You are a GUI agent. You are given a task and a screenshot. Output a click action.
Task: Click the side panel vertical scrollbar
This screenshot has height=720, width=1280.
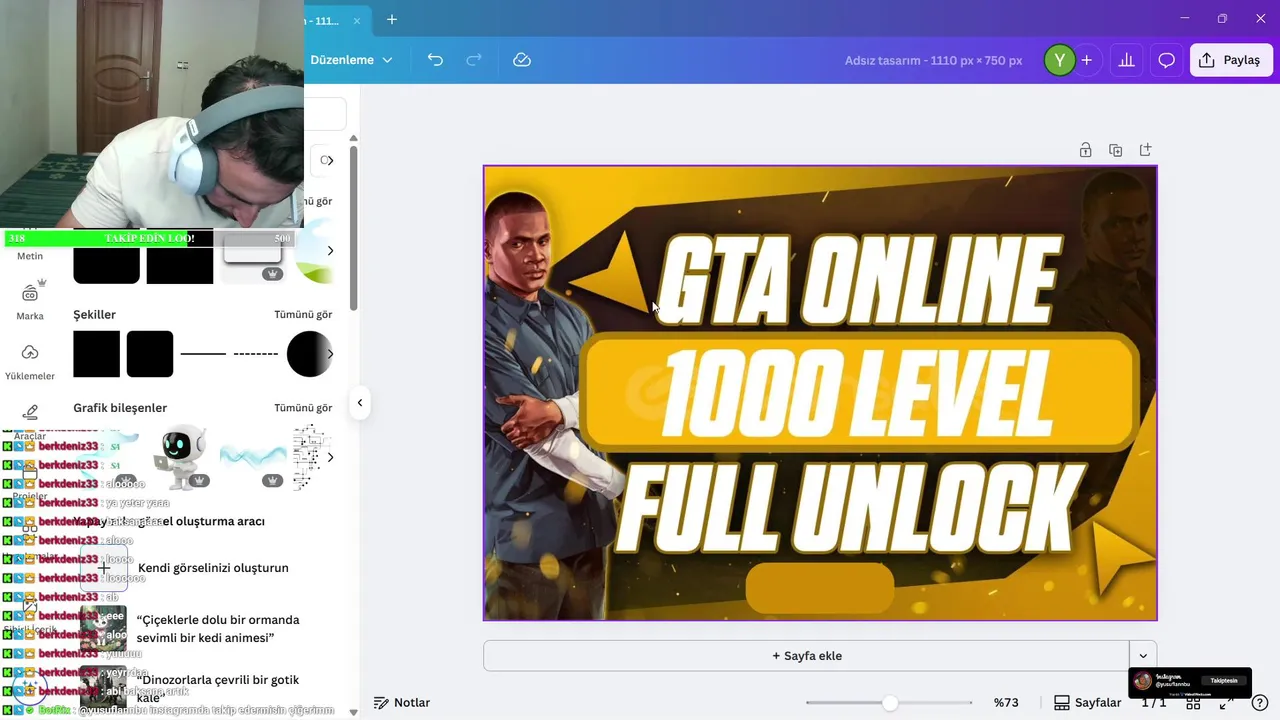[354, 227]
